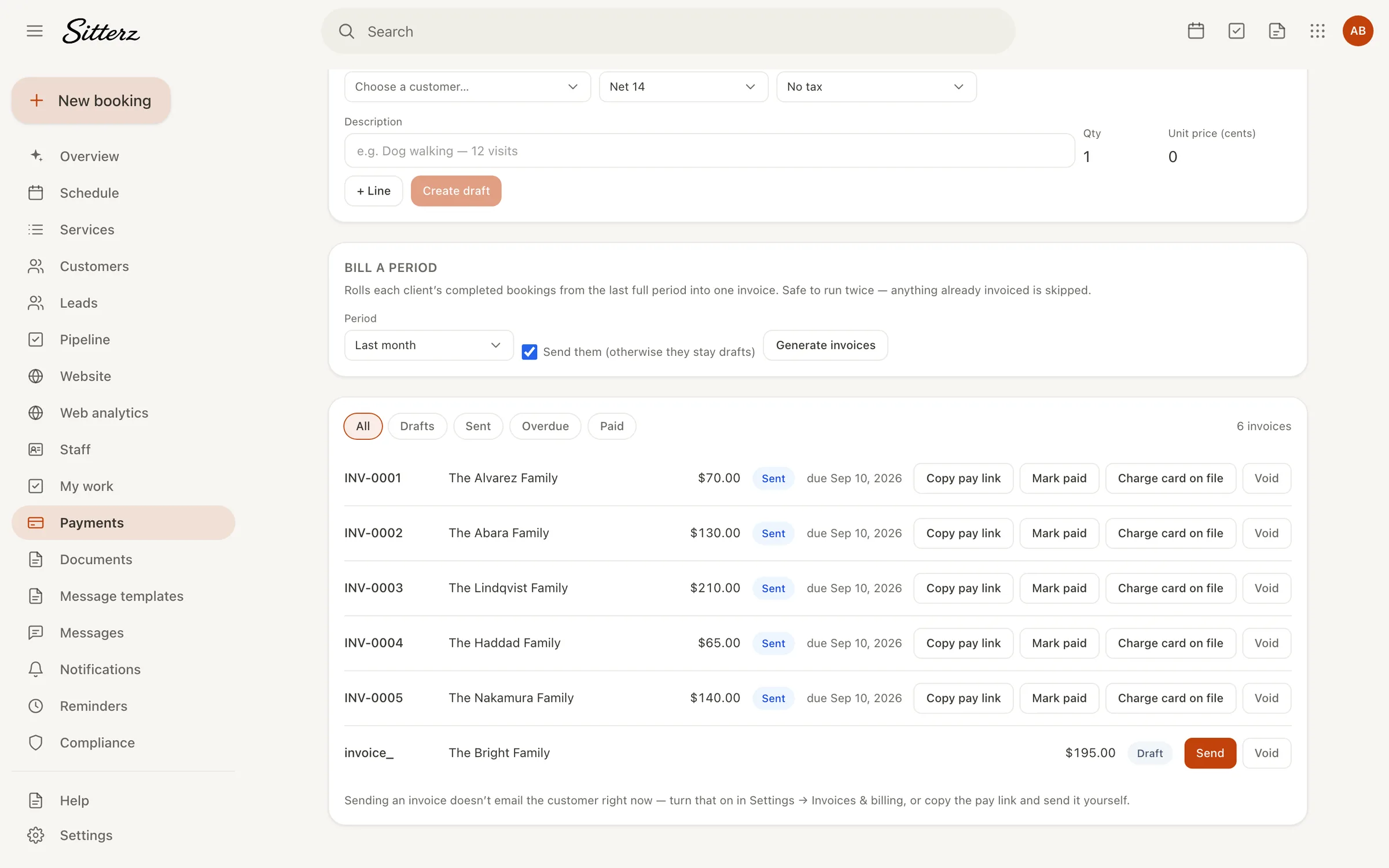
Task: Open the AB user avatar
Action: point(1358,31)
